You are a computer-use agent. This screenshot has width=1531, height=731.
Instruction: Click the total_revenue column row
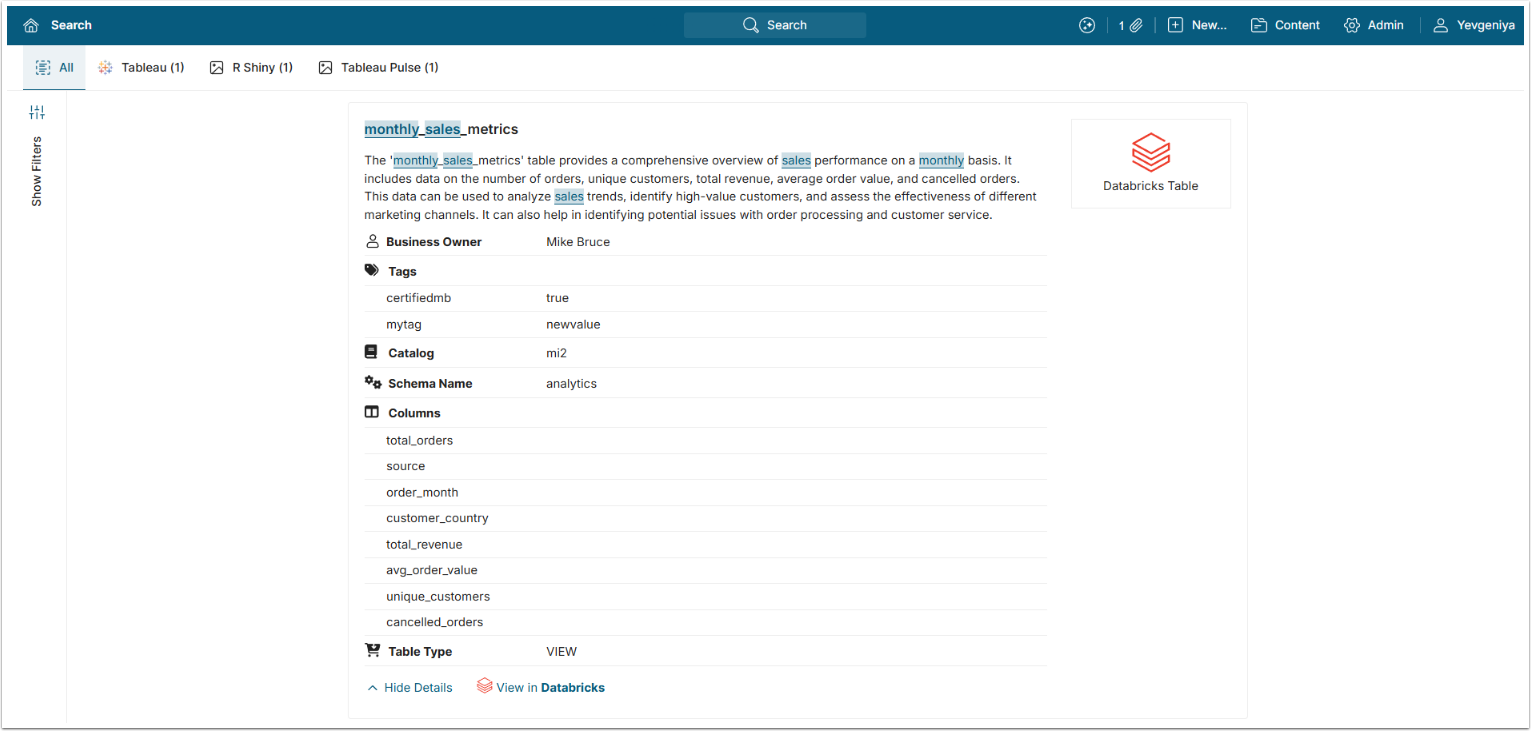(706, 544)
